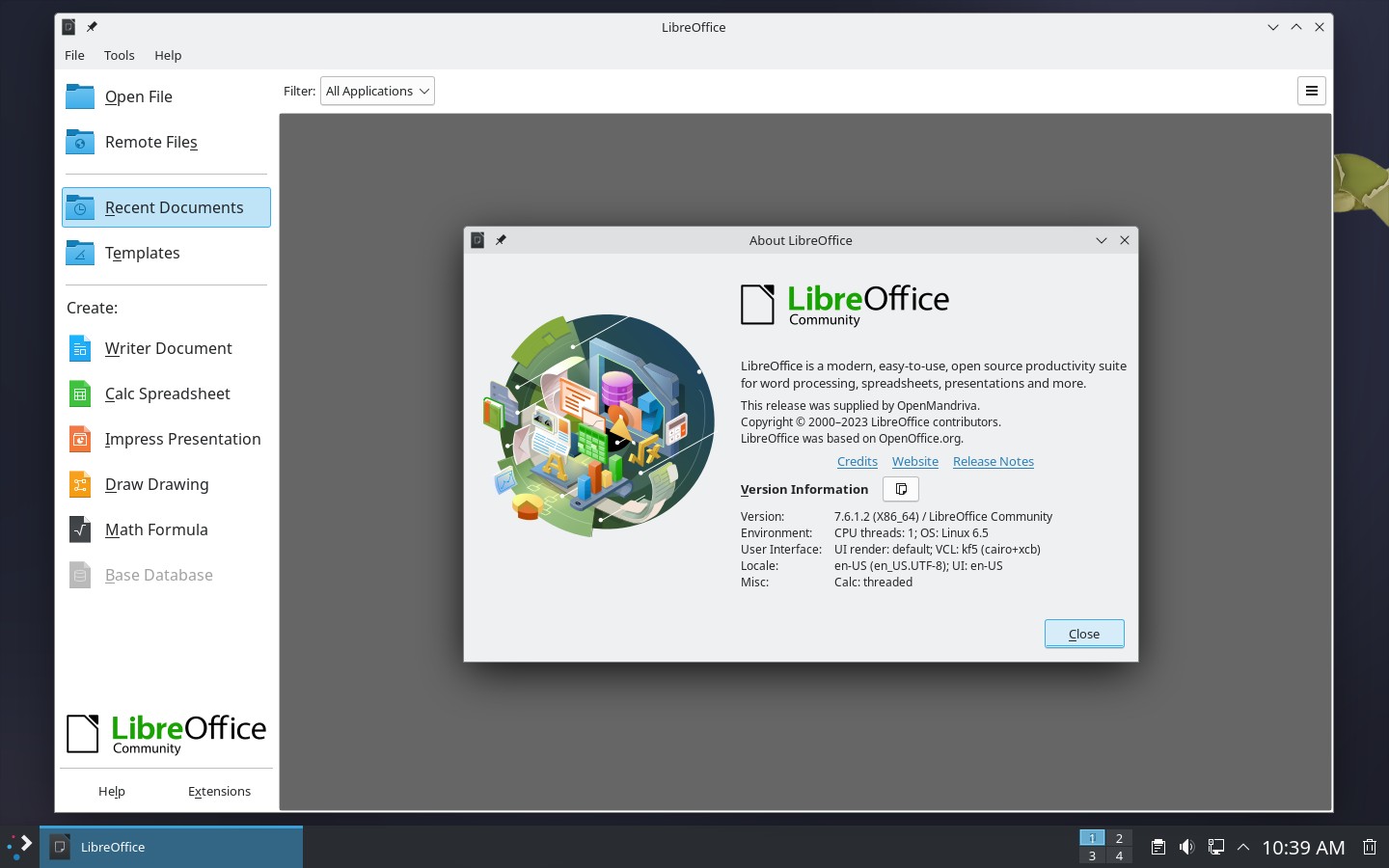This screenshot has height=868, width=1389.
Task: Click the Open File folder icon
Action: pos(80,96)
